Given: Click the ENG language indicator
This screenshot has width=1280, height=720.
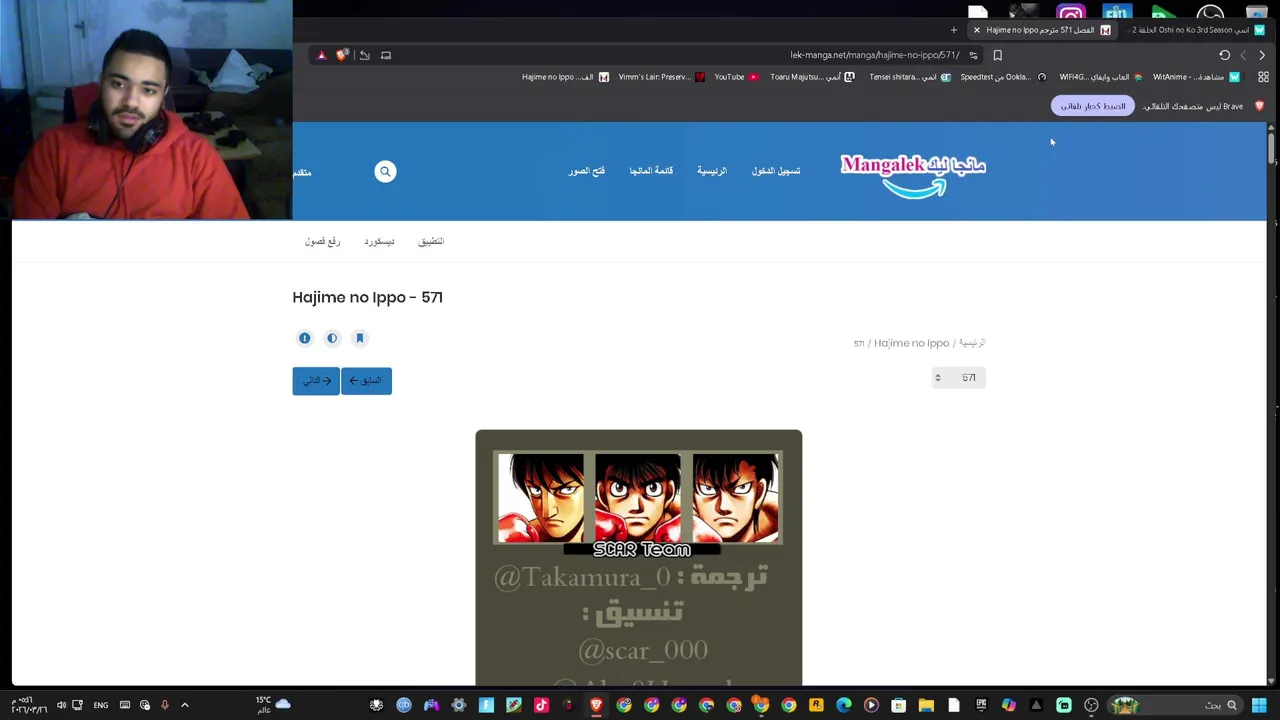Looking at the screenshot, I should (101, 705).
